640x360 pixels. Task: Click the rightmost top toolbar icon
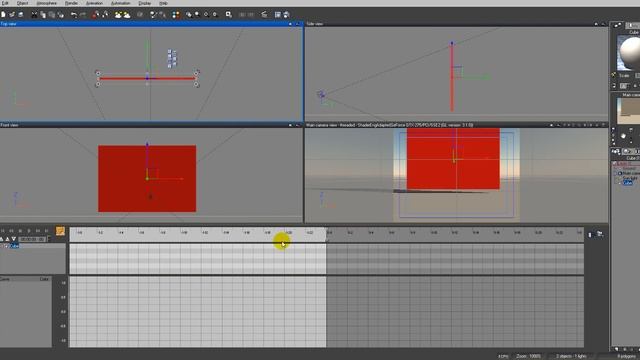287,15
